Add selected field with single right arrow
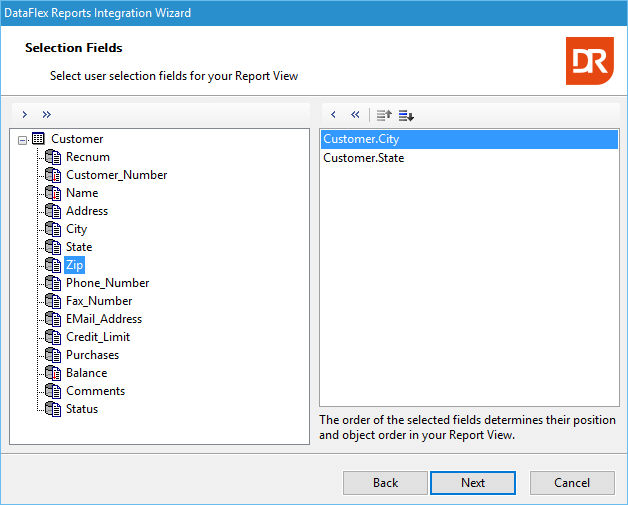This screenshot has width=628, height=505. [x=25, y=115]
